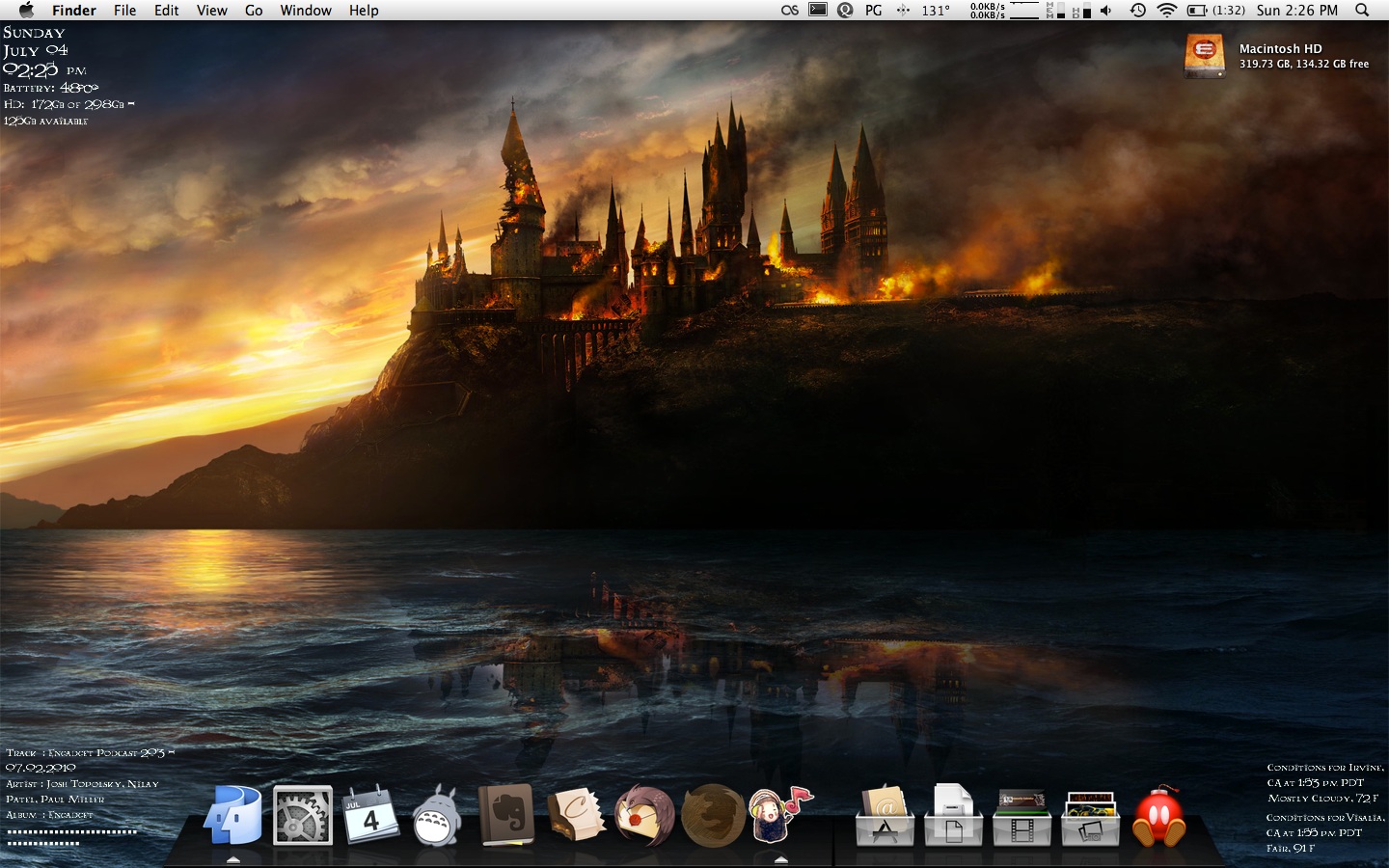Click the 319.73 GB, 134.32 GB free text
Viewport: 1389px width, 868px height.
click(x=1304, y=64)
